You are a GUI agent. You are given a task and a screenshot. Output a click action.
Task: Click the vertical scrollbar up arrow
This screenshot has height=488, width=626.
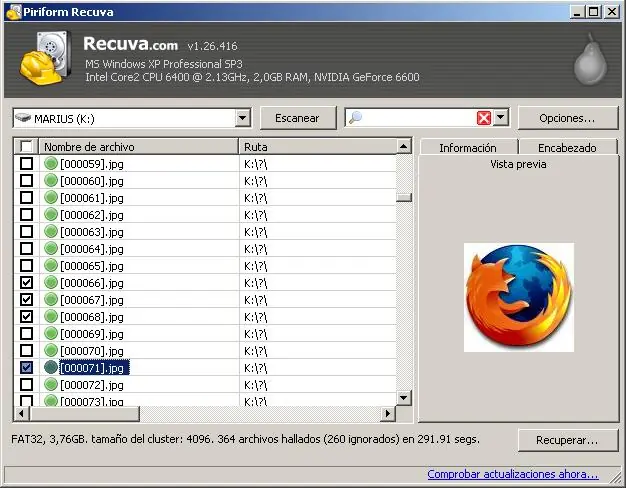[404, 147]
